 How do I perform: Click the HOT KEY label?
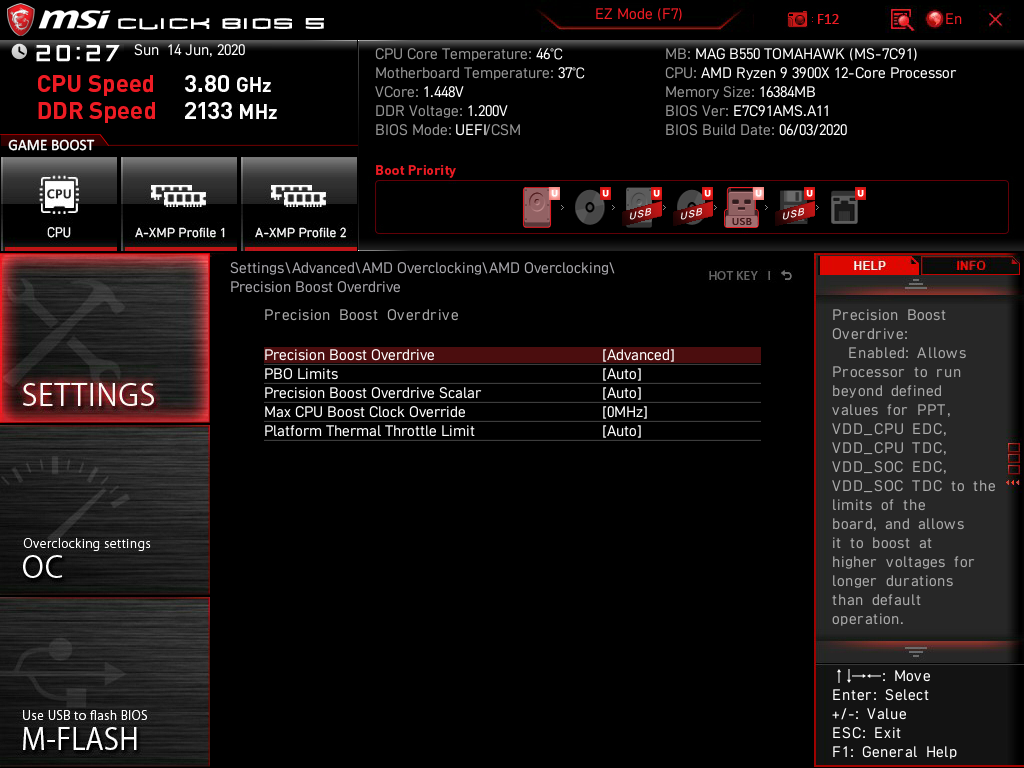[x=733, y=276]
